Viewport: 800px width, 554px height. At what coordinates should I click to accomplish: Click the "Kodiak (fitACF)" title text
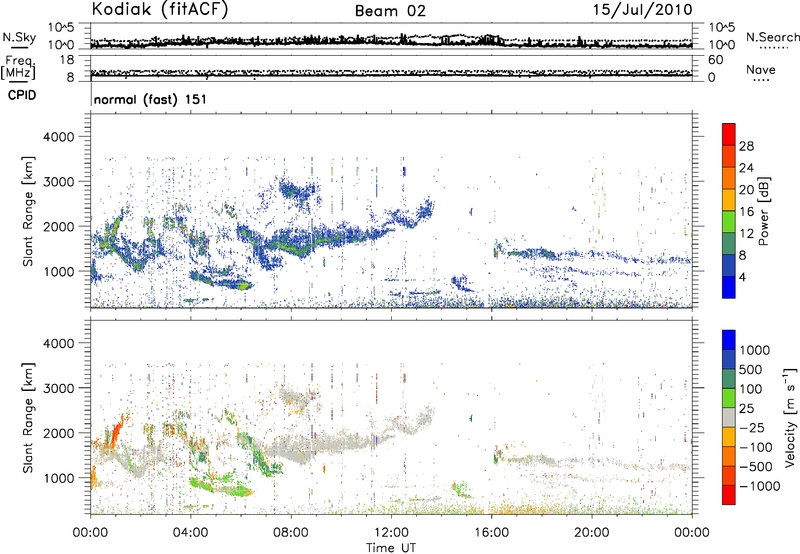click(160, 10)
